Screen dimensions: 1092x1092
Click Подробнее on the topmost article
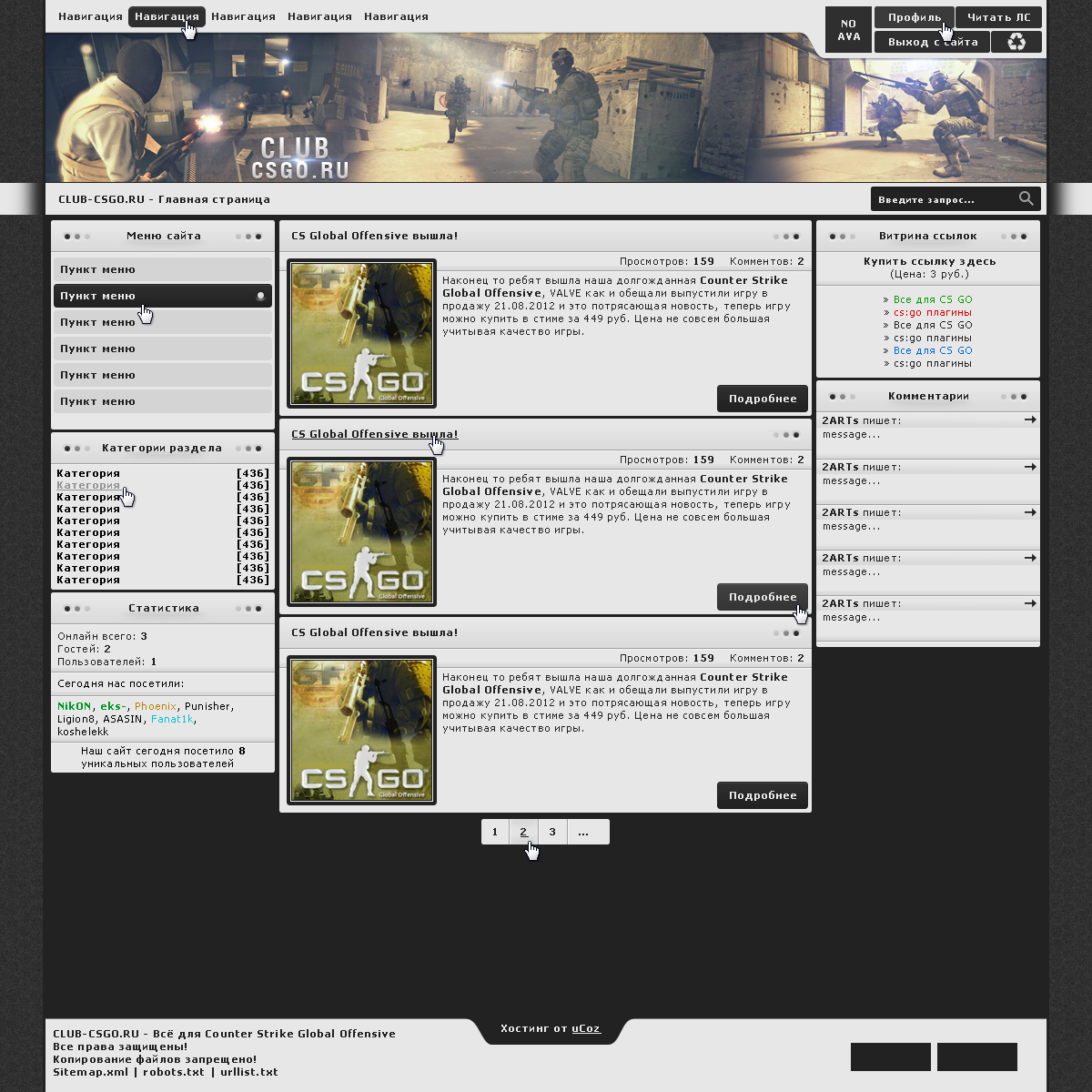[x=763, y=399]
